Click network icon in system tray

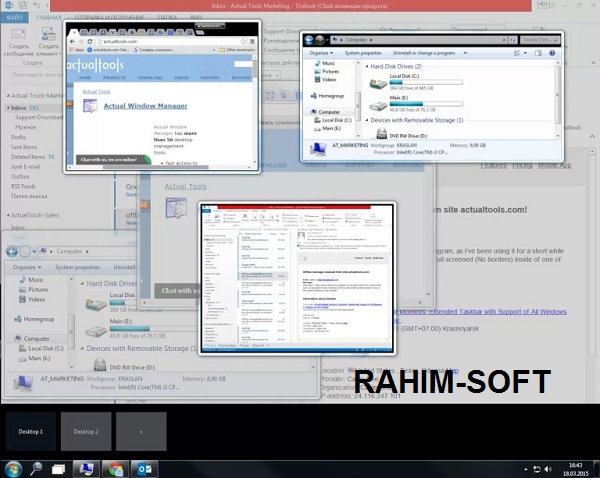[x=537, y=469]
